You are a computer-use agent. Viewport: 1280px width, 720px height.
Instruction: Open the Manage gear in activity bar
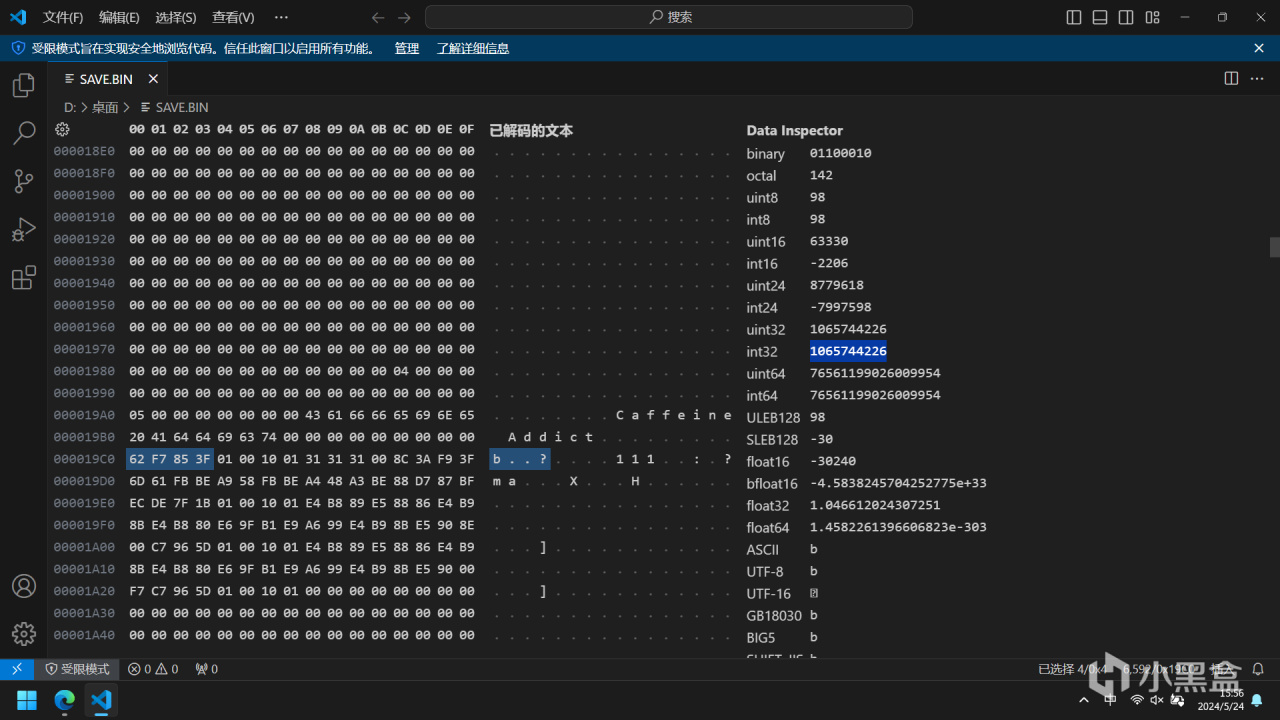(24, 634)
